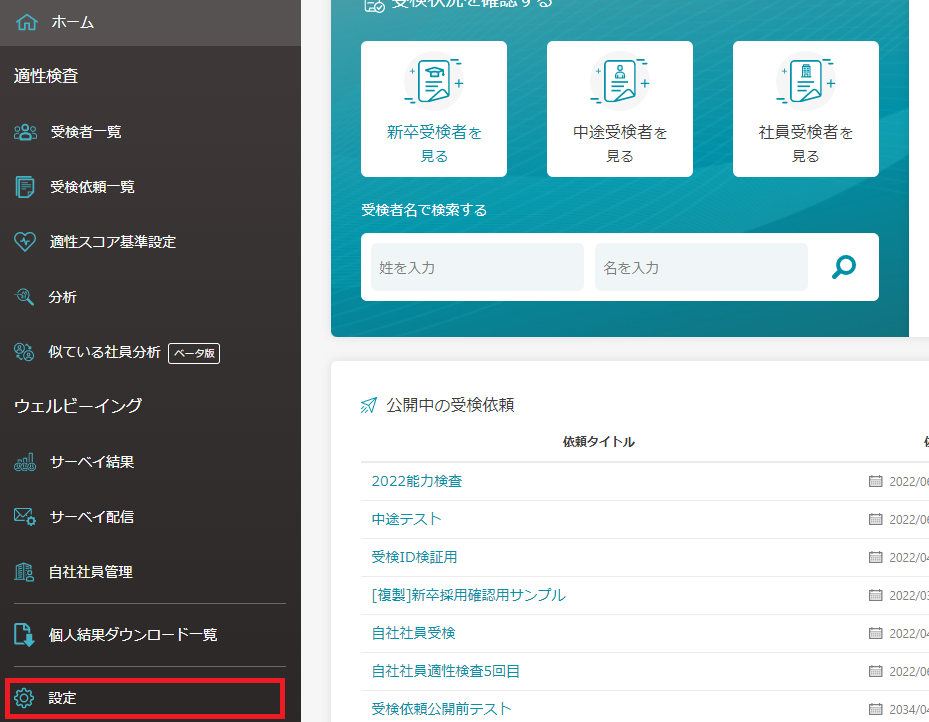
Task: Open the 社員受検者を見る card
Action: pos(806,109)
